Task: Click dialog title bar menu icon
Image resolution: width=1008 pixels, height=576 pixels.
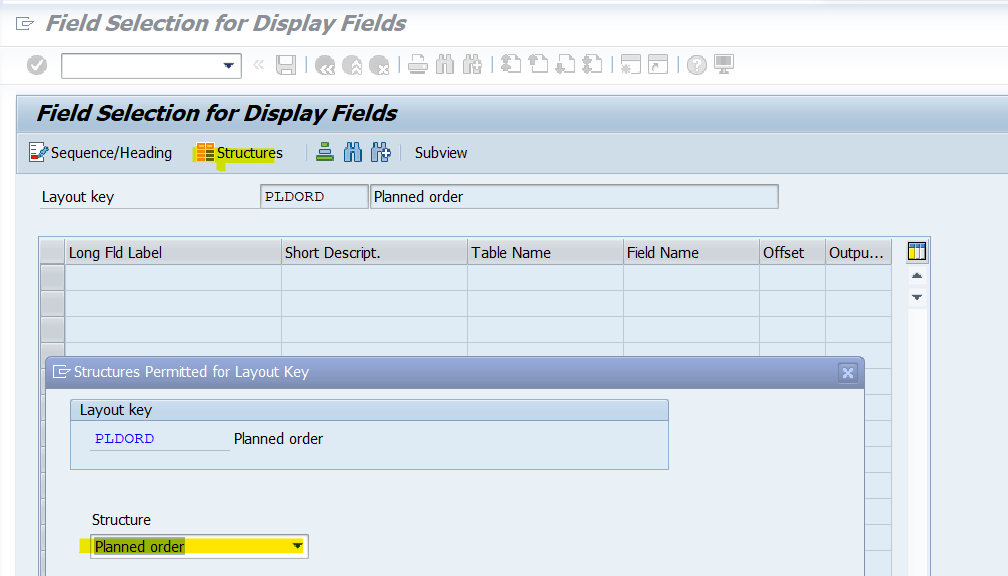Action: (x=61, y=372)
